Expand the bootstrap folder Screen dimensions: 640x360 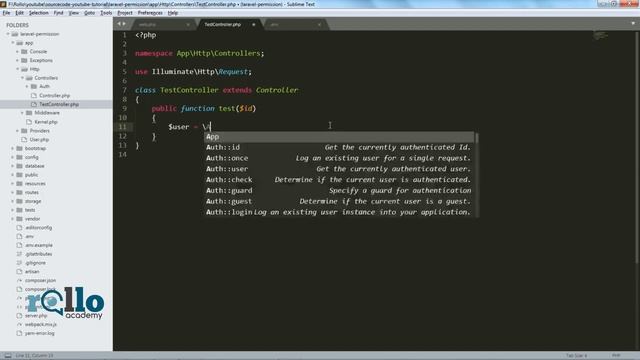tap(13, 149)
